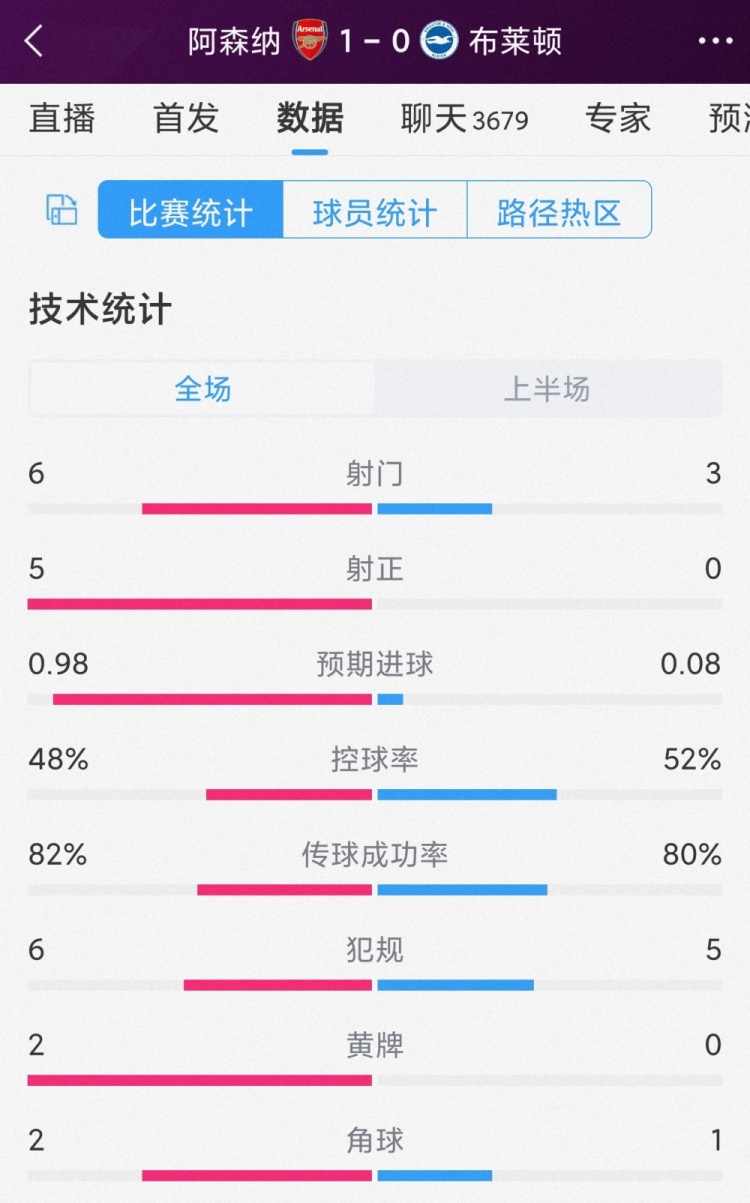Open the three-dots more options menu
This screenshot has height=1203, width=750.
715,41
